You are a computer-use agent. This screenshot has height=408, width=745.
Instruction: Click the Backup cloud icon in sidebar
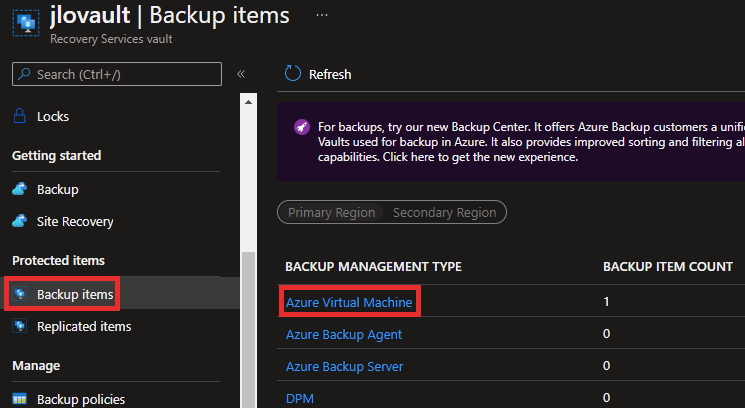click(19, 189)
